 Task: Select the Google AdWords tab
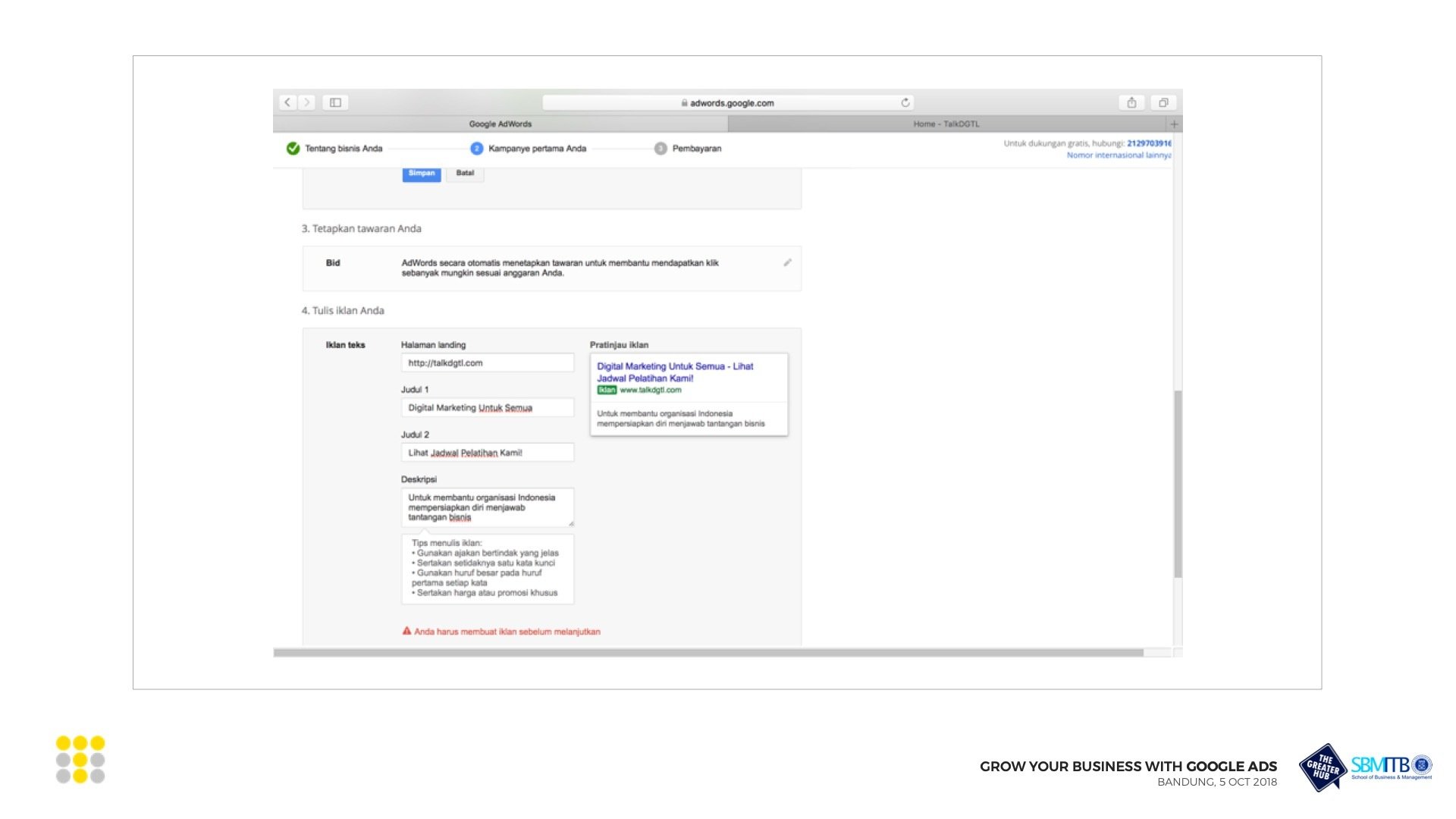click(500, 124)
